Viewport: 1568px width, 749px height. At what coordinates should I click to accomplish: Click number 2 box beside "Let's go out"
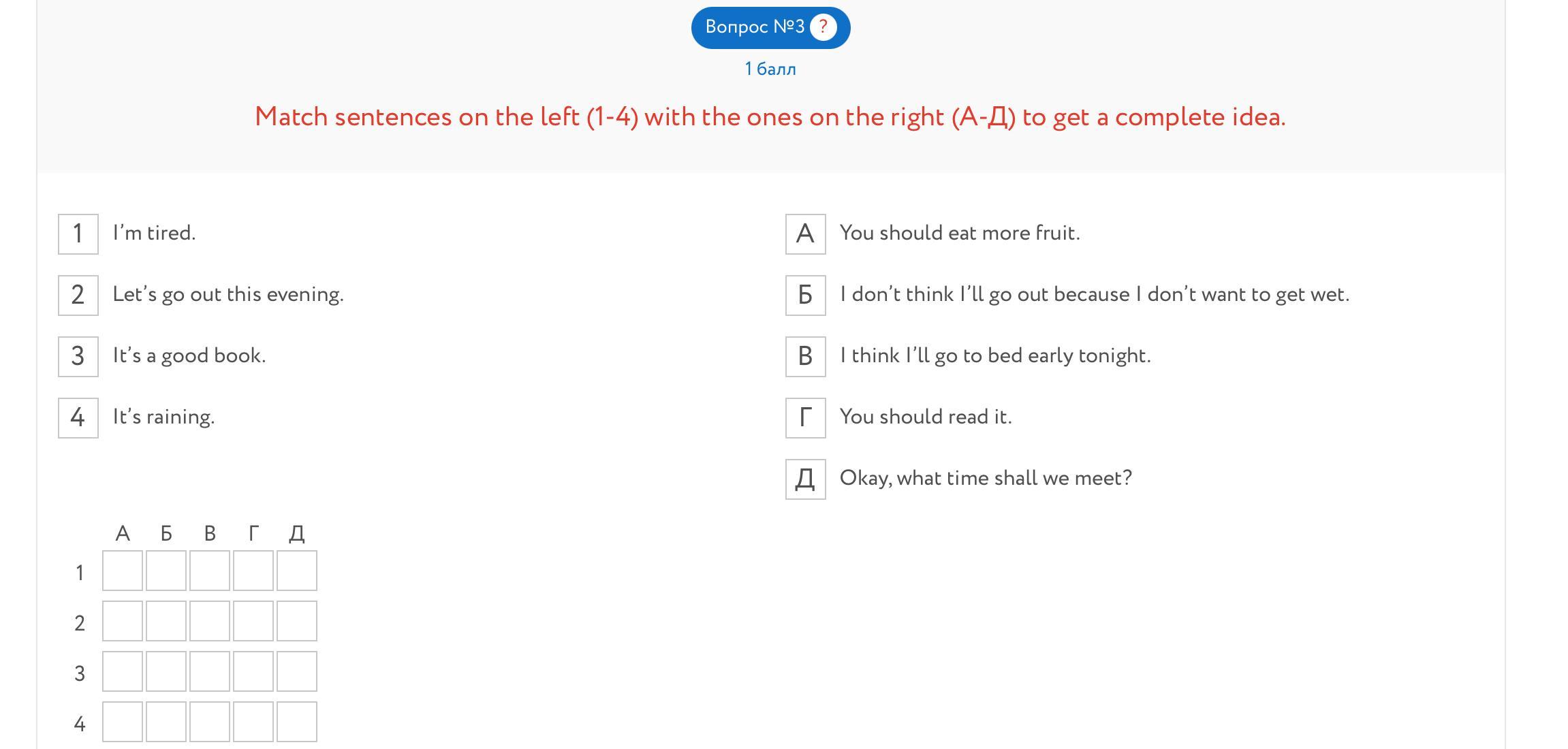(x=78, y=296)
